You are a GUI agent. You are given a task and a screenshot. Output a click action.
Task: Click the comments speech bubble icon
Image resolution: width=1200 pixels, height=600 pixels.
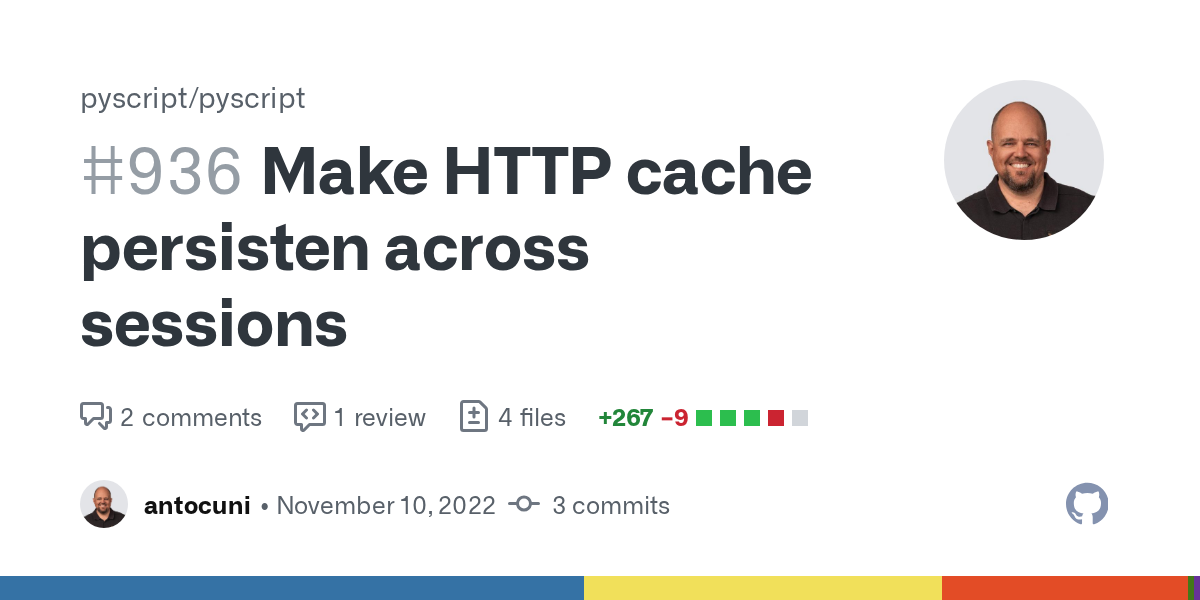(96, 416)
